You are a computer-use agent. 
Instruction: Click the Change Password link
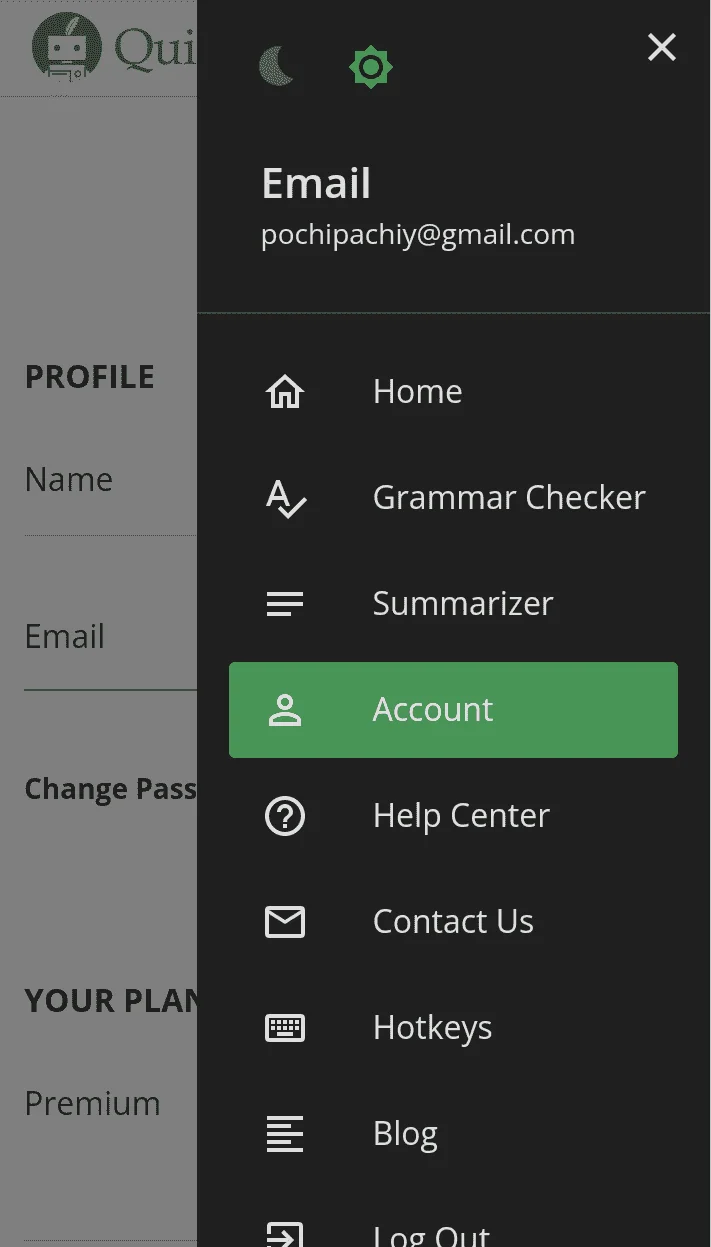click(111, 789)
